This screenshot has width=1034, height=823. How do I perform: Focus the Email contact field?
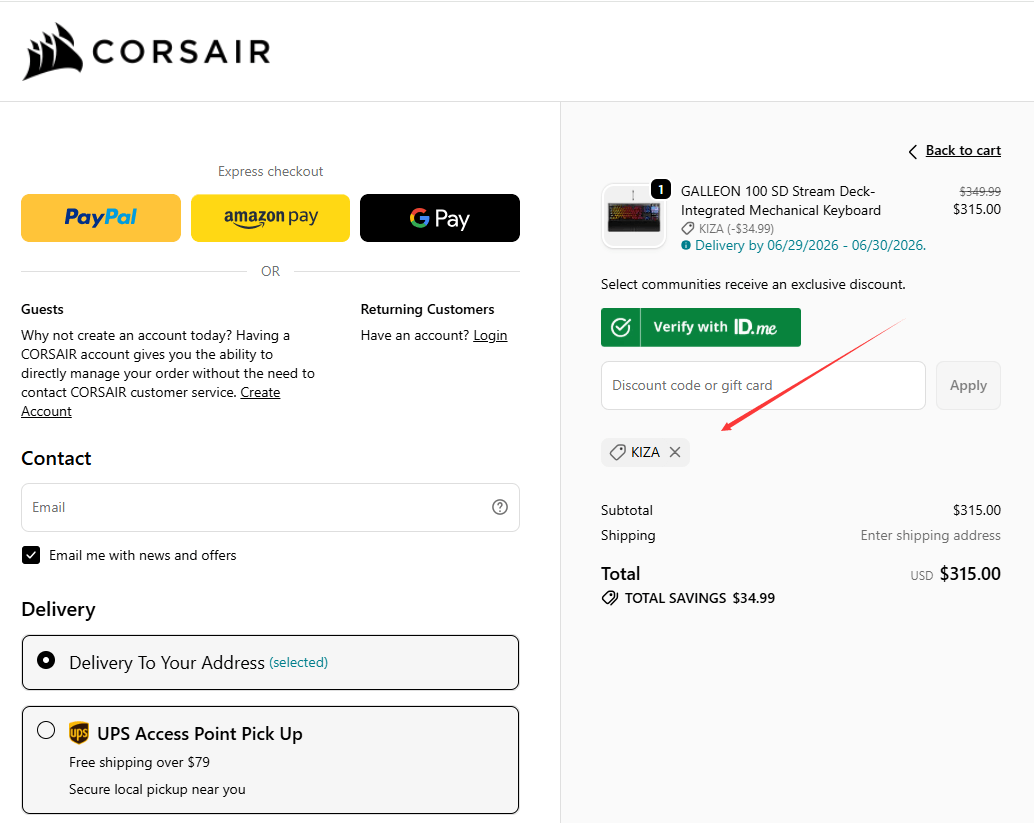[x=270, y=507]
